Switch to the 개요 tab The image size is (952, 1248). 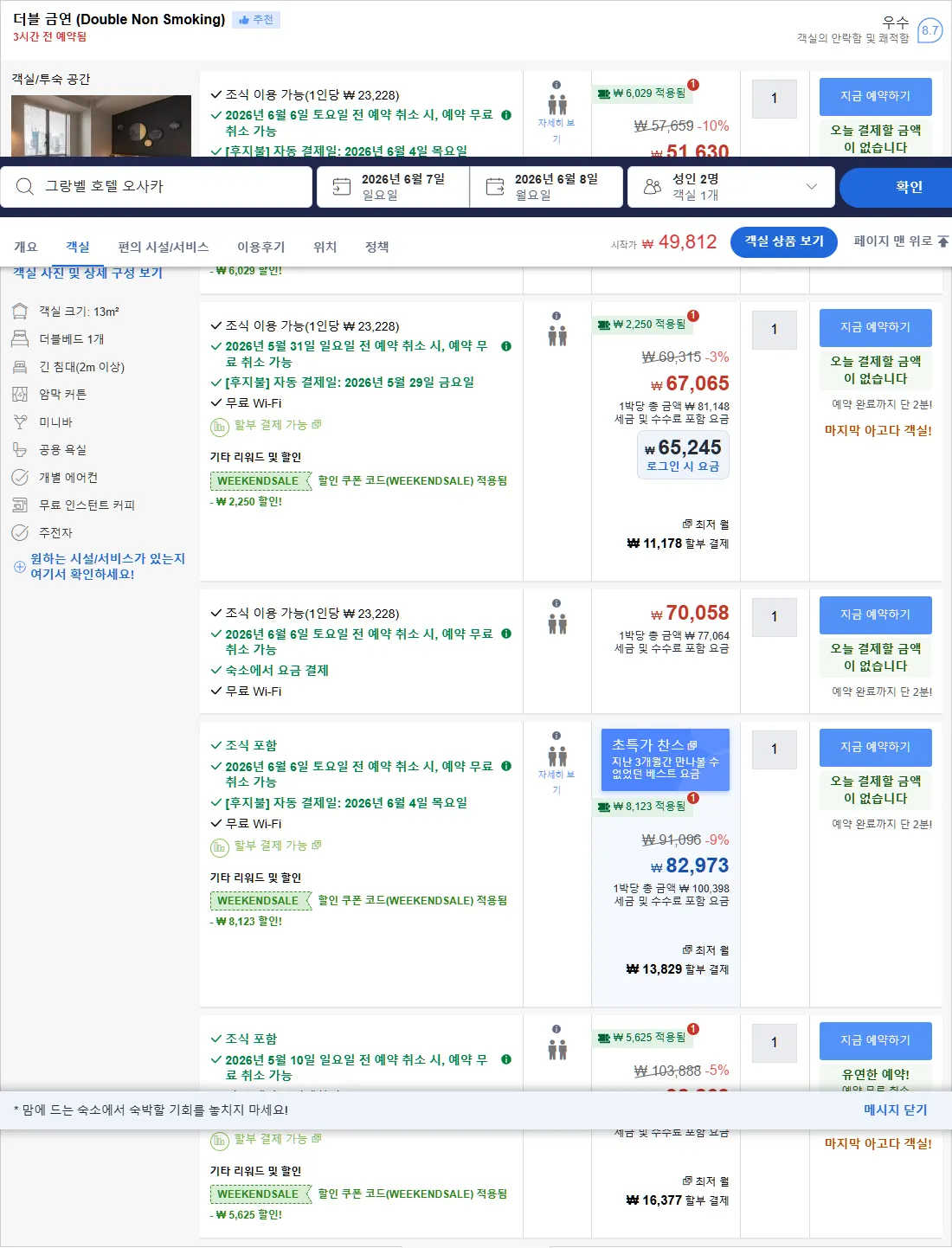point(26,247)
